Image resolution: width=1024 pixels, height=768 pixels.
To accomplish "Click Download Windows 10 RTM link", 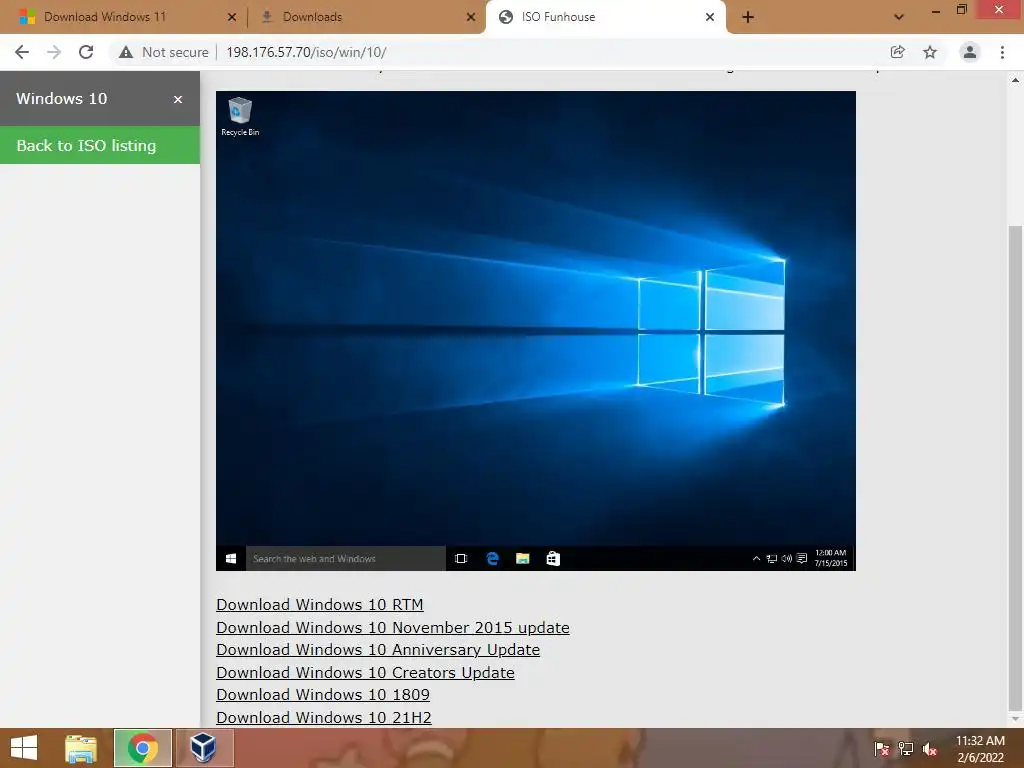I will [x=319, y=605].
